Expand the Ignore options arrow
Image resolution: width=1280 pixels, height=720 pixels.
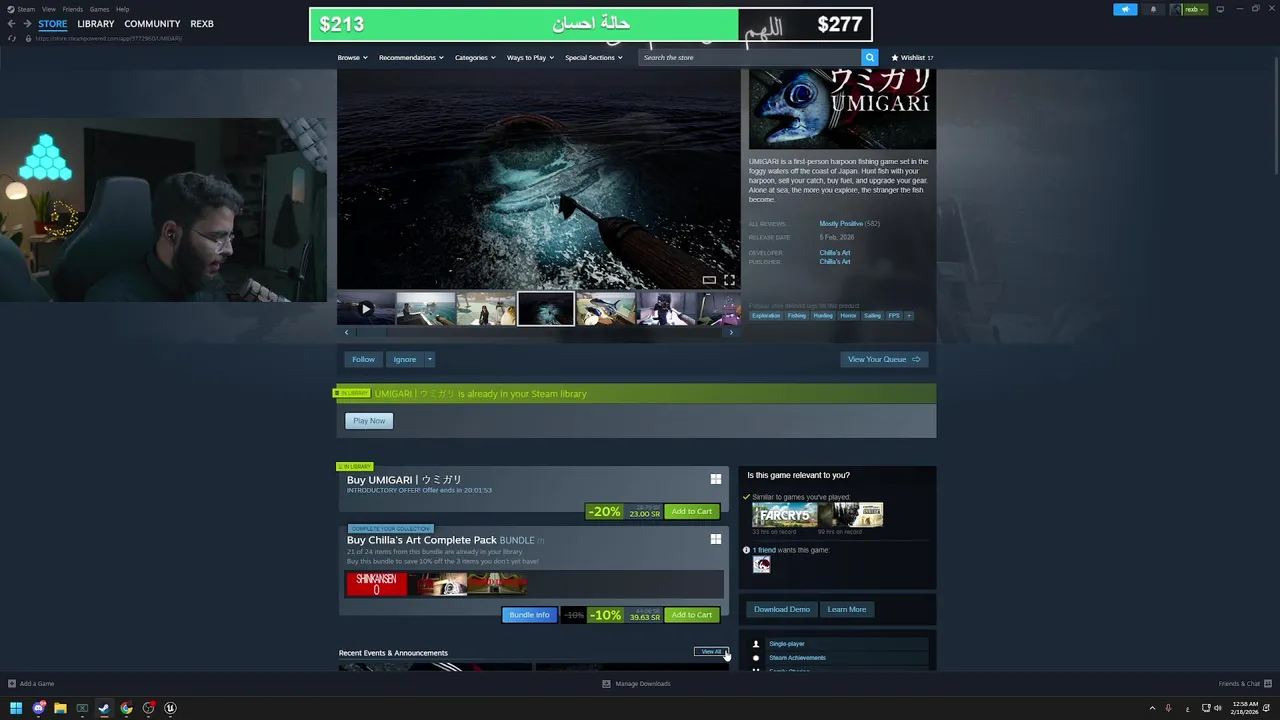coord(430,359)
